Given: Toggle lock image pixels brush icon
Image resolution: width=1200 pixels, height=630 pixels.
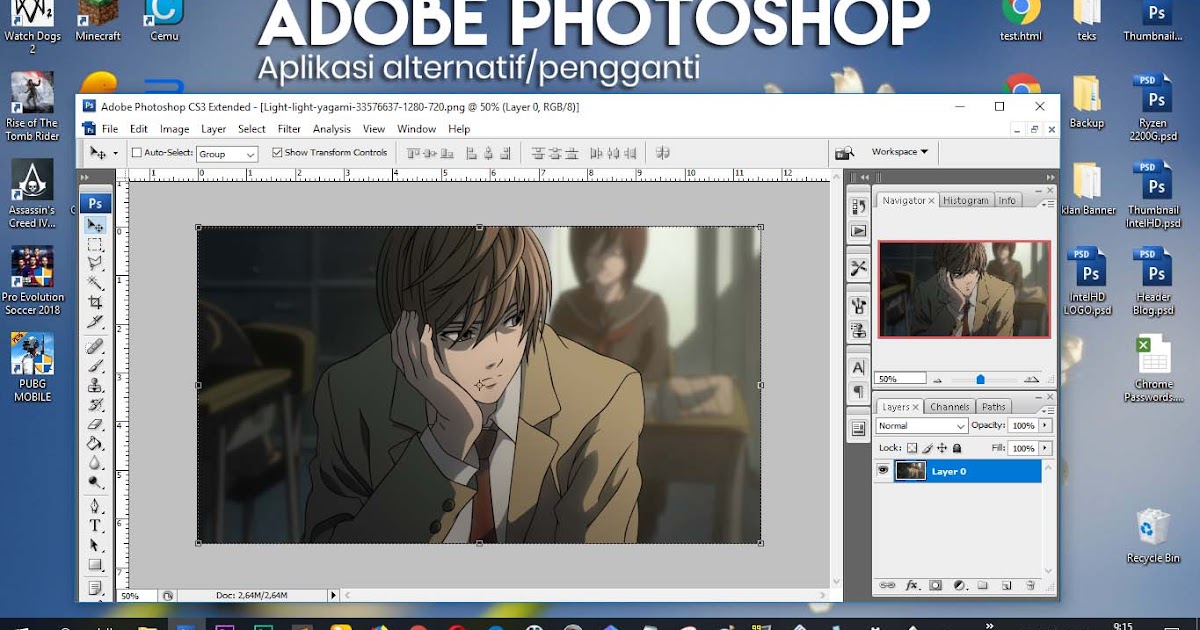Looking at the screenshot, I should coord(927,449).
